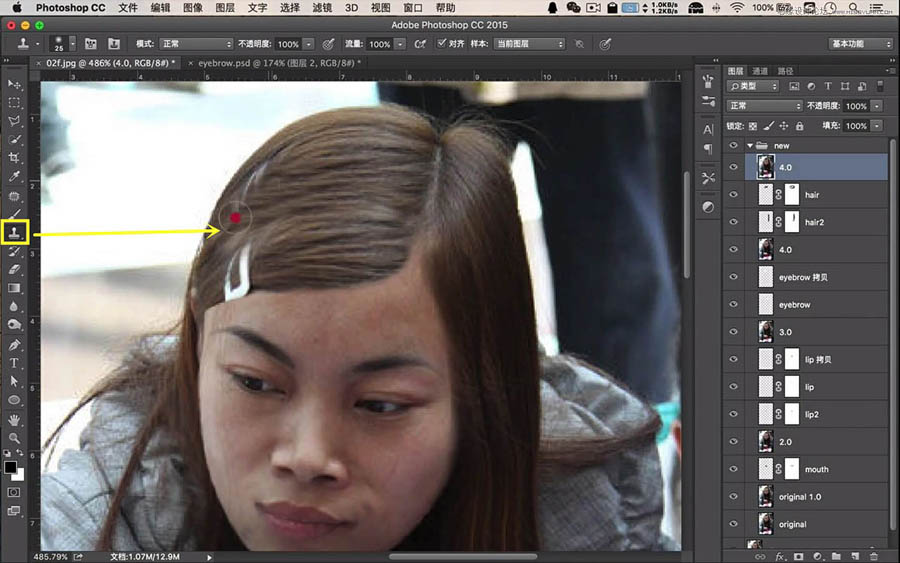Open the 滤镜 menu
Image resolution: width=900 pixels, height=563 pixels.
point(322,7)
